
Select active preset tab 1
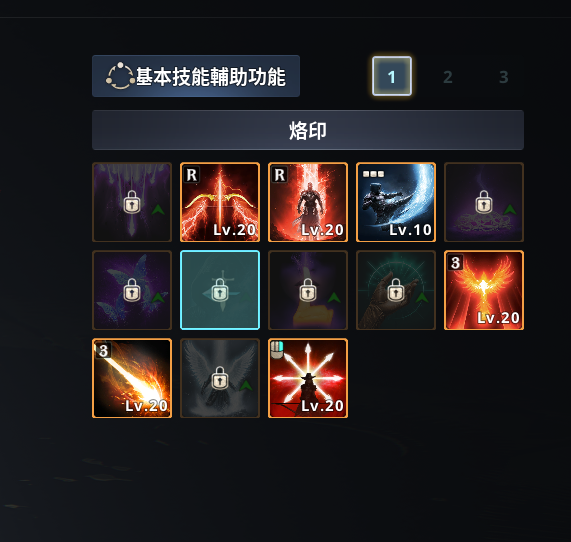392,76
